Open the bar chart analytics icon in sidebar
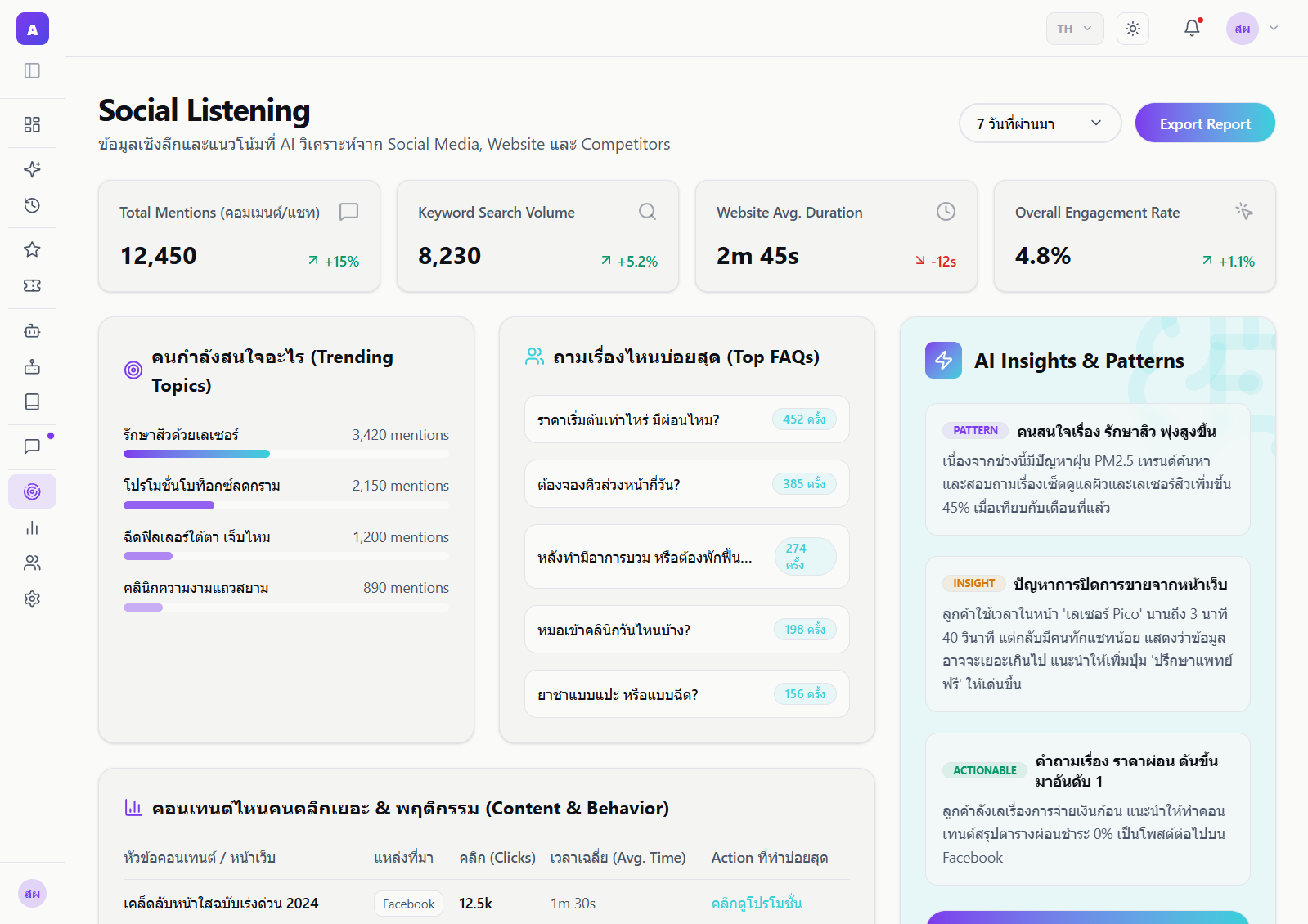1308x924 pixels. 33,527
